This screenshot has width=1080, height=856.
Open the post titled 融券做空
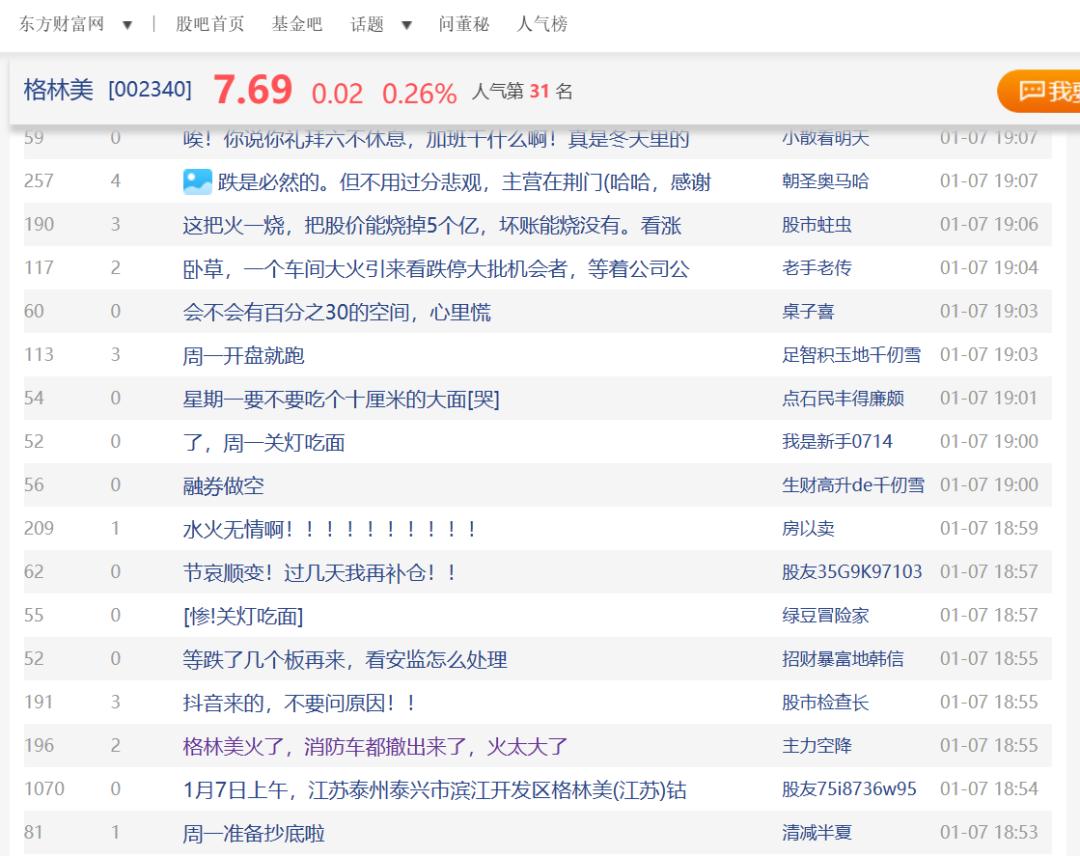coord(223,486)
